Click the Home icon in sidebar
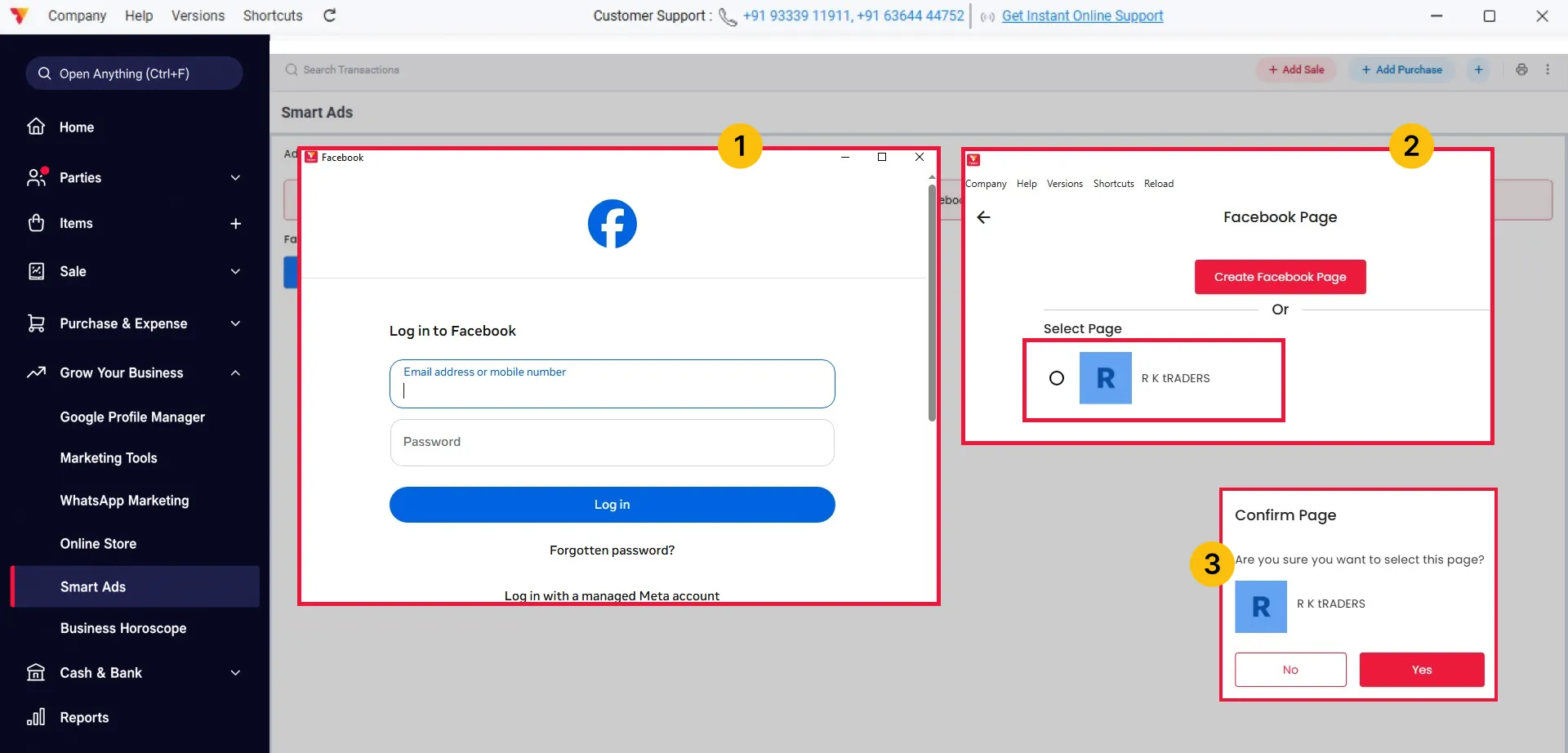The width and height of the screenshot is (1568, 753). [x=36, y=127]
